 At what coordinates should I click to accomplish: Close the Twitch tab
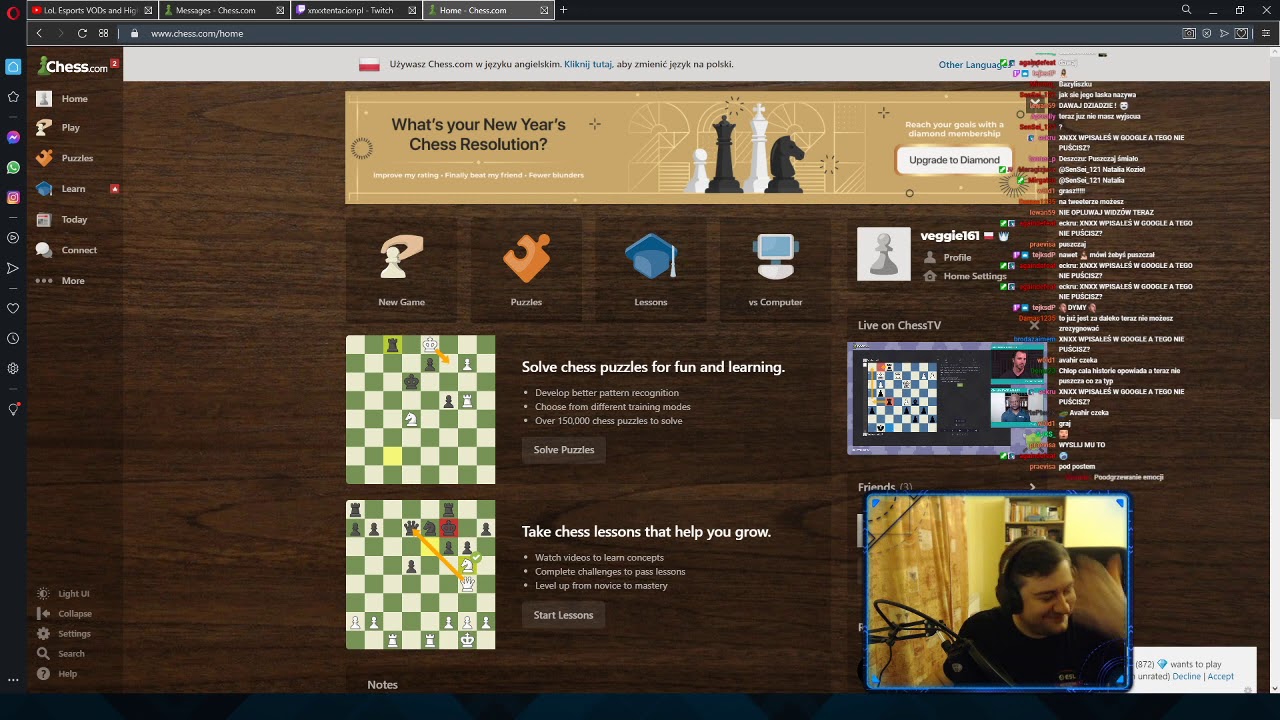click(x=412, y=10)
